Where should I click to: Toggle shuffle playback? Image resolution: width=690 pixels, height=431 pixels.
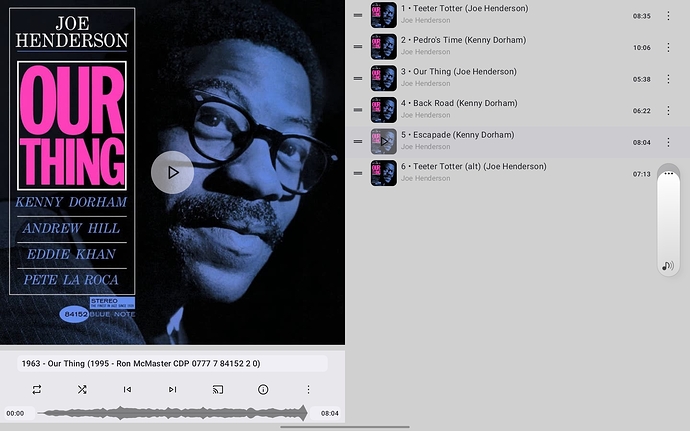[82, 389]
